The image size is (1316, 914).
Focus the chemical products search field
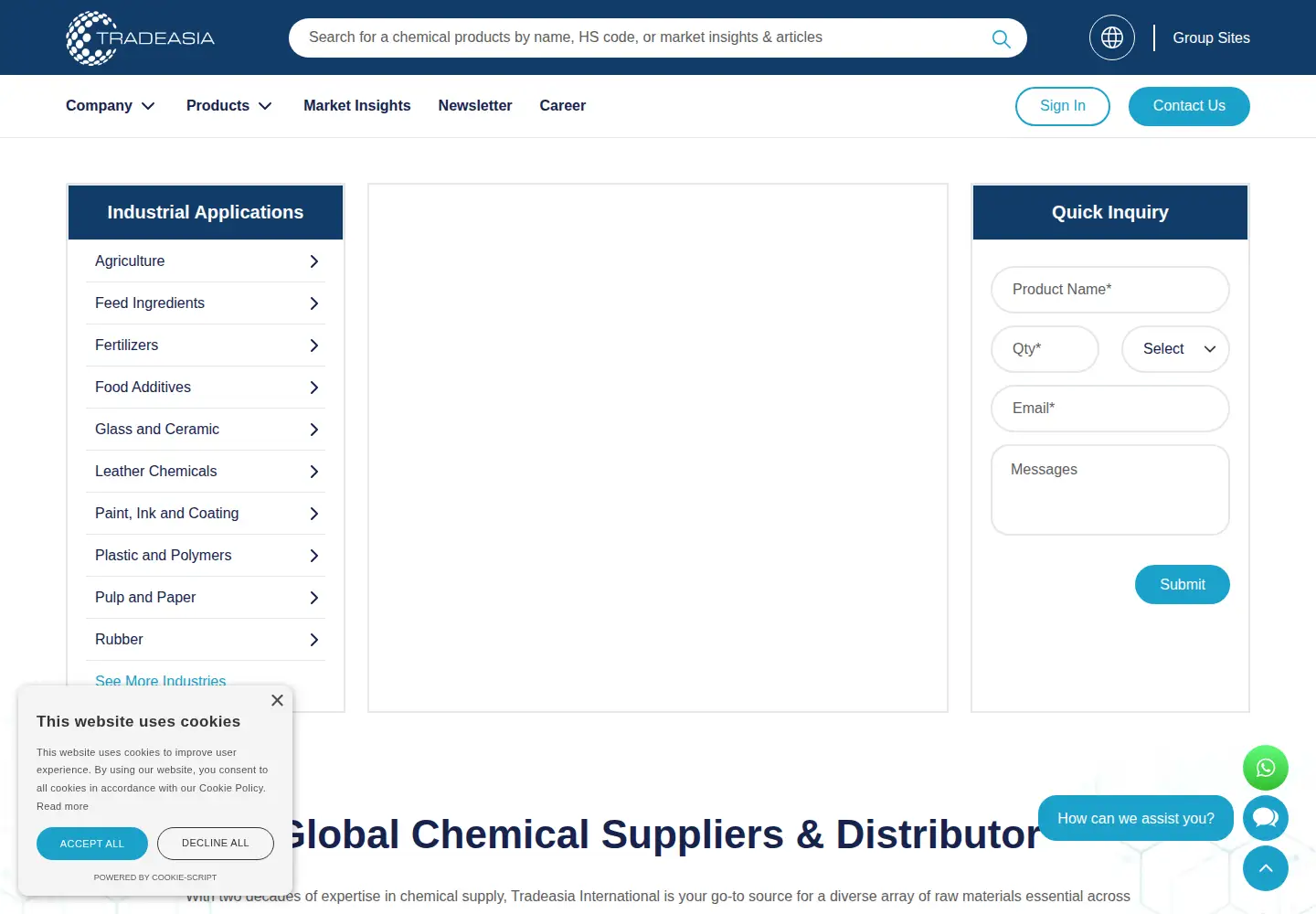point(640,37)
